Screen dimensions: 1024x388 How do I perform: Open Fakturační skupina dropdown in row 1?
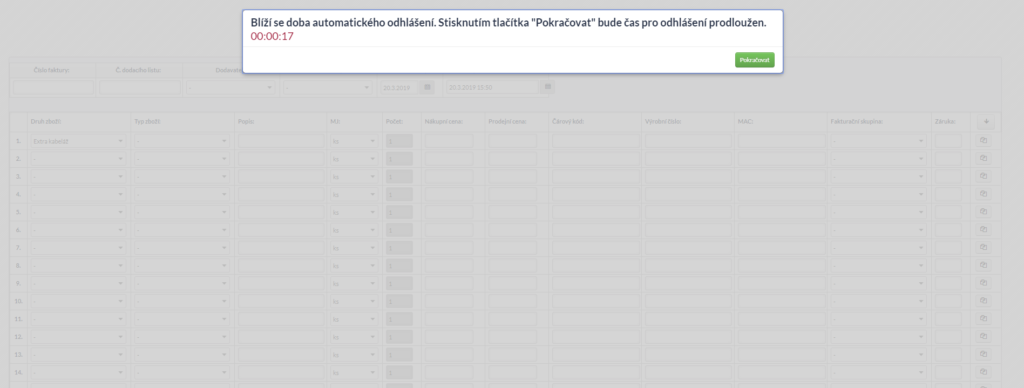[878, 141]
